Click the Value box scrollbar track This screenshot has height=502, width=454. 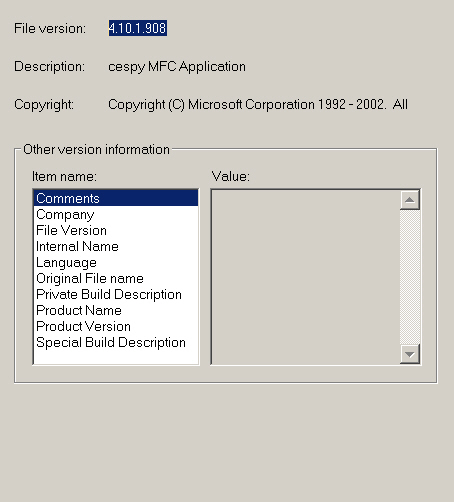(409, 277)
